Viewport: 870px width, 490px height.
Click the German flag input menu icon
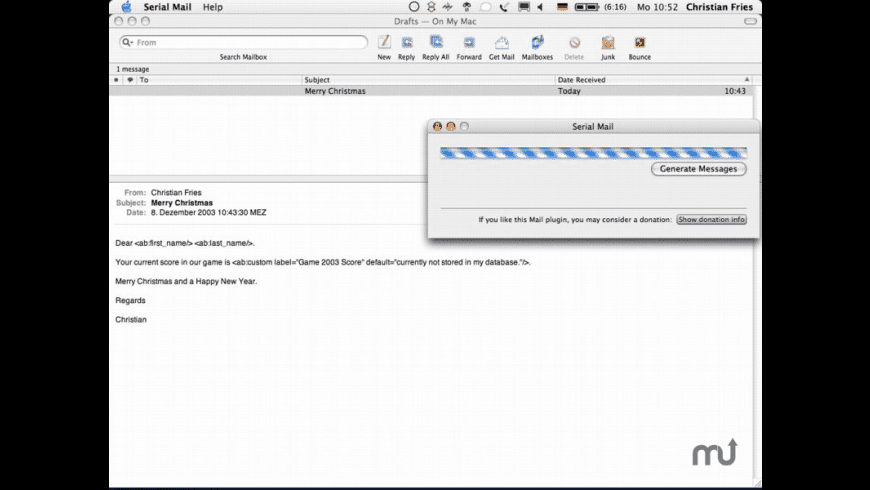tap(562, 7)
